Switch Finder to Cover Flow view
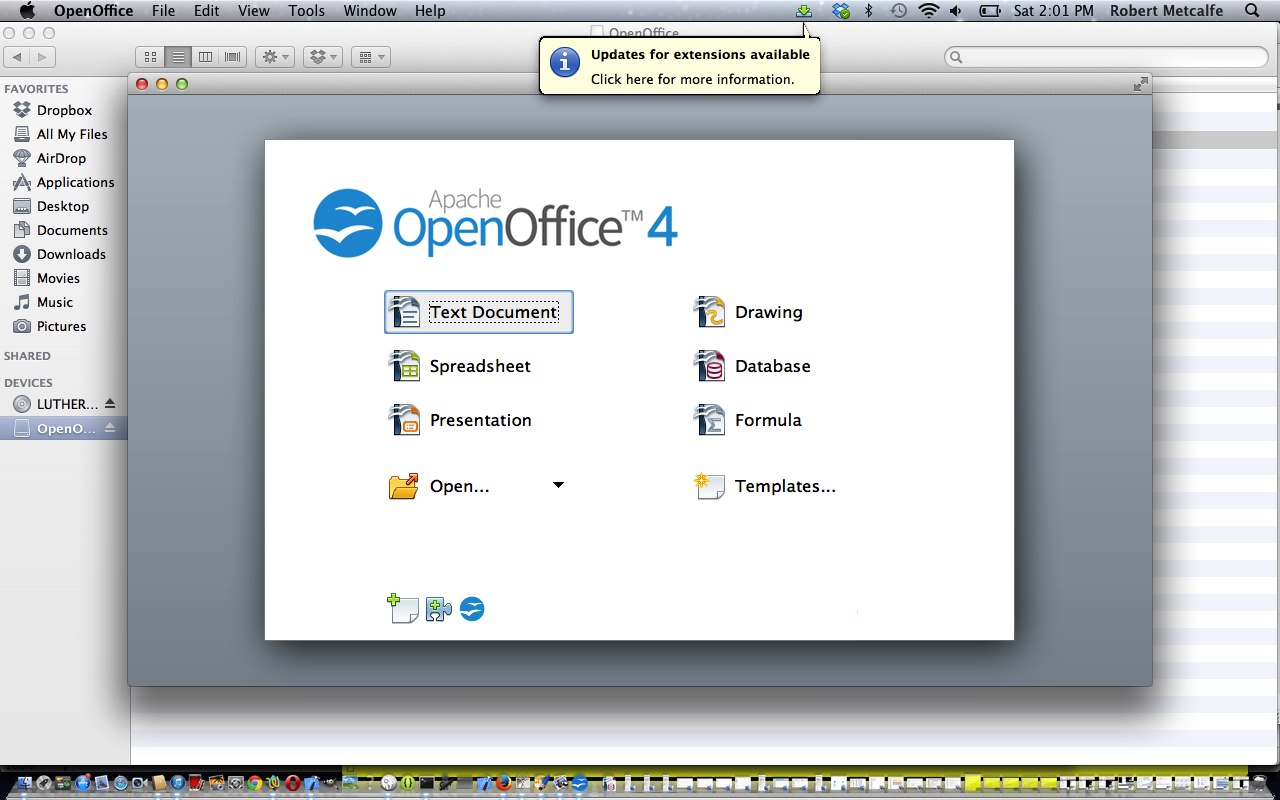The width and height of the screenshot is (1280, 800). (233, 57)
